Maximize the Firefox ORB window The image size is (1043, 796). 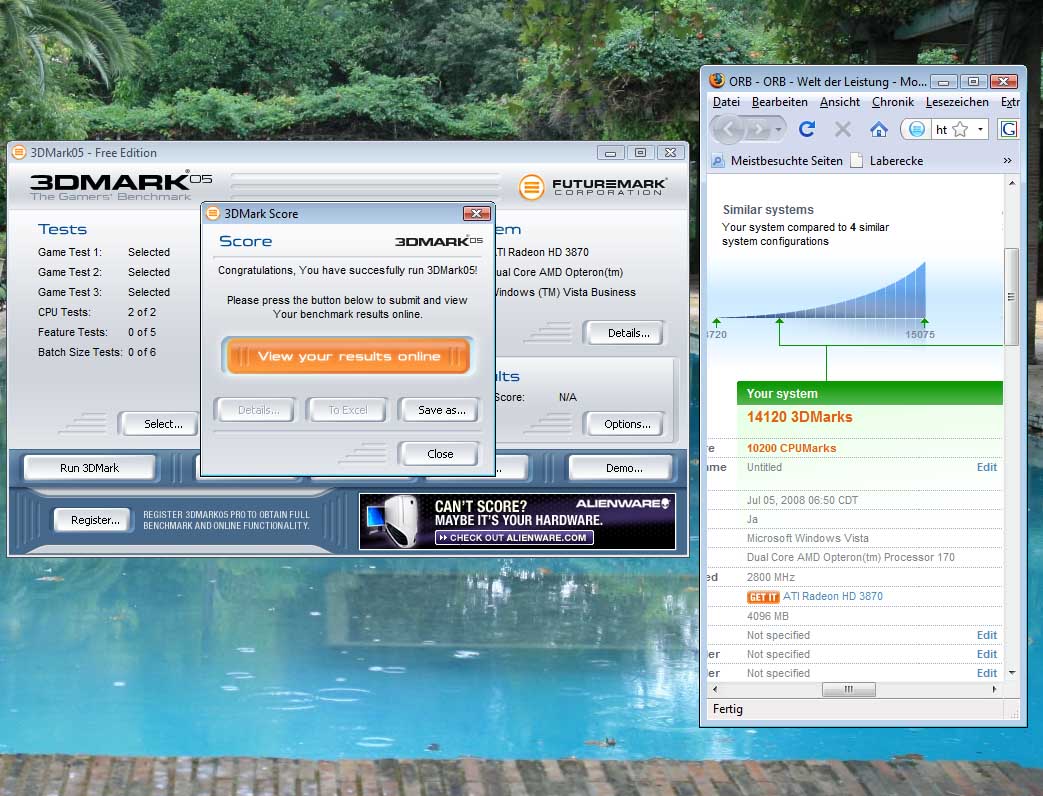tap(973, 81)
